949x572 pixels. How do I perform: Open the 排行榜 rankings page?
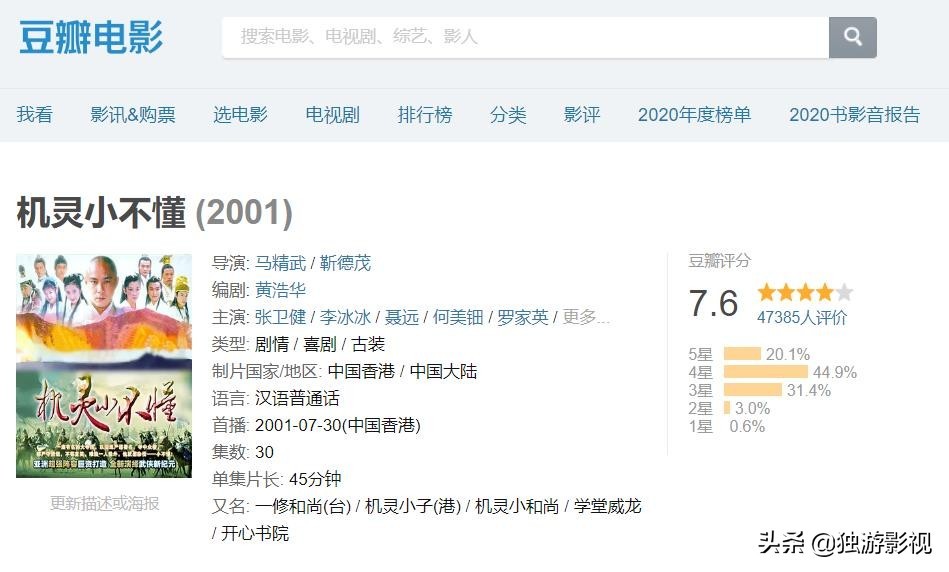tap(424, 115)
